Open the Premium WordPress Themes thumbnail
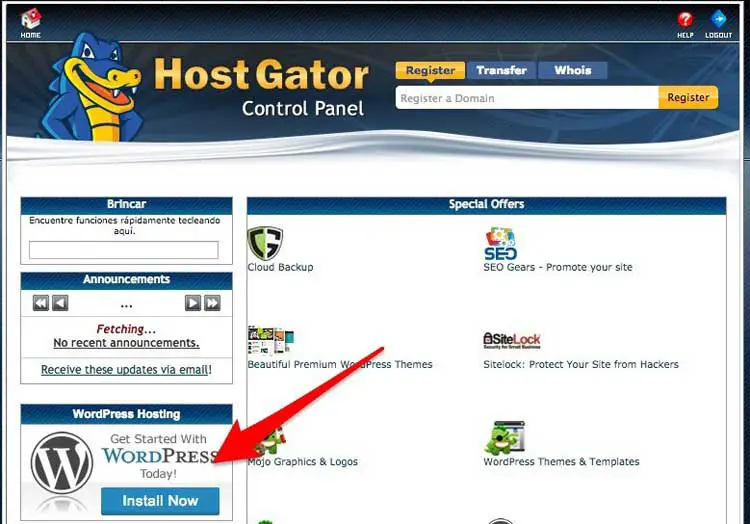Screen dimensions: 750x524 (x=271, y=340)
